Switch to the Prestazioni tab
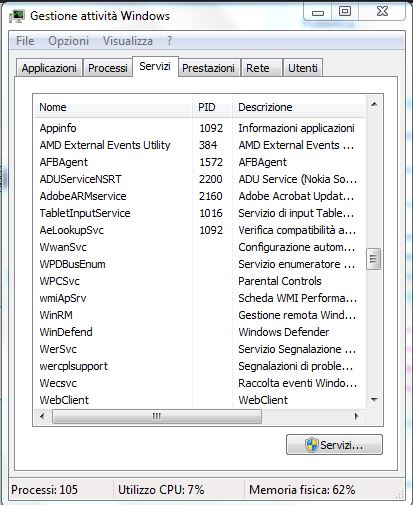This screenshot has height=505, width=413. click(x=208, y=68)
